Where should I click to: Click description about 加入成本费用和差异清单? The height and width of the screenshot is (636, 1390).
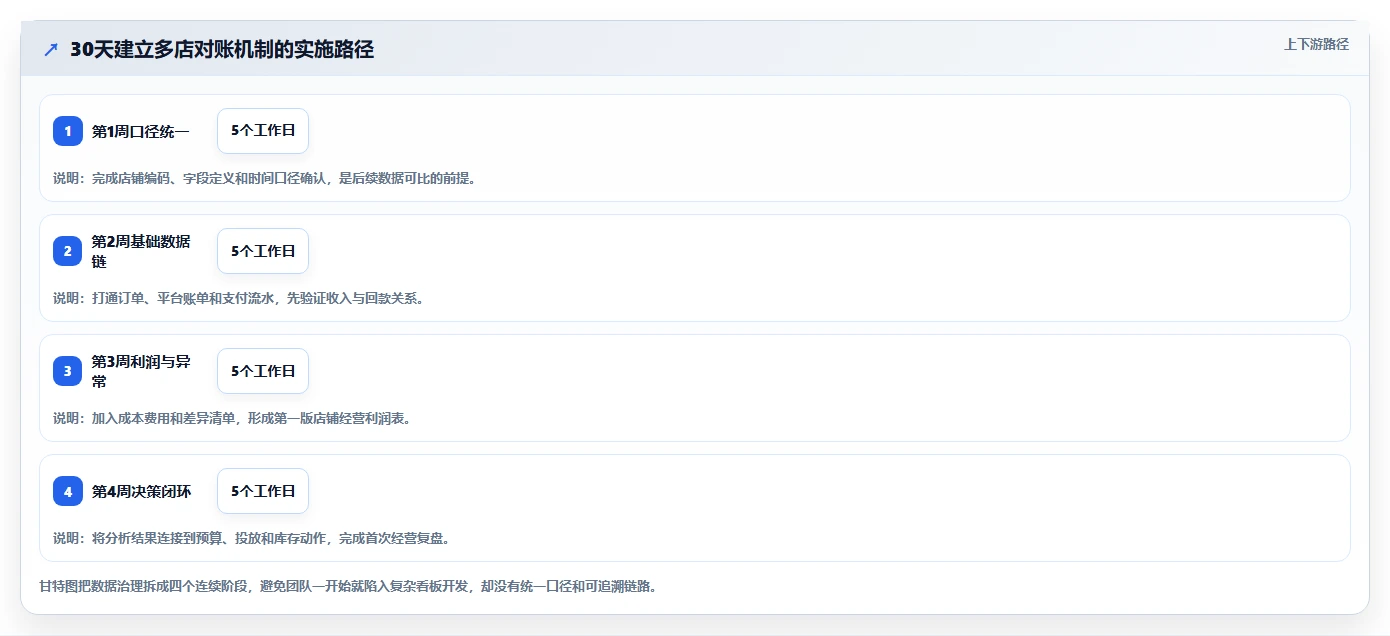(x=235, y=418)
